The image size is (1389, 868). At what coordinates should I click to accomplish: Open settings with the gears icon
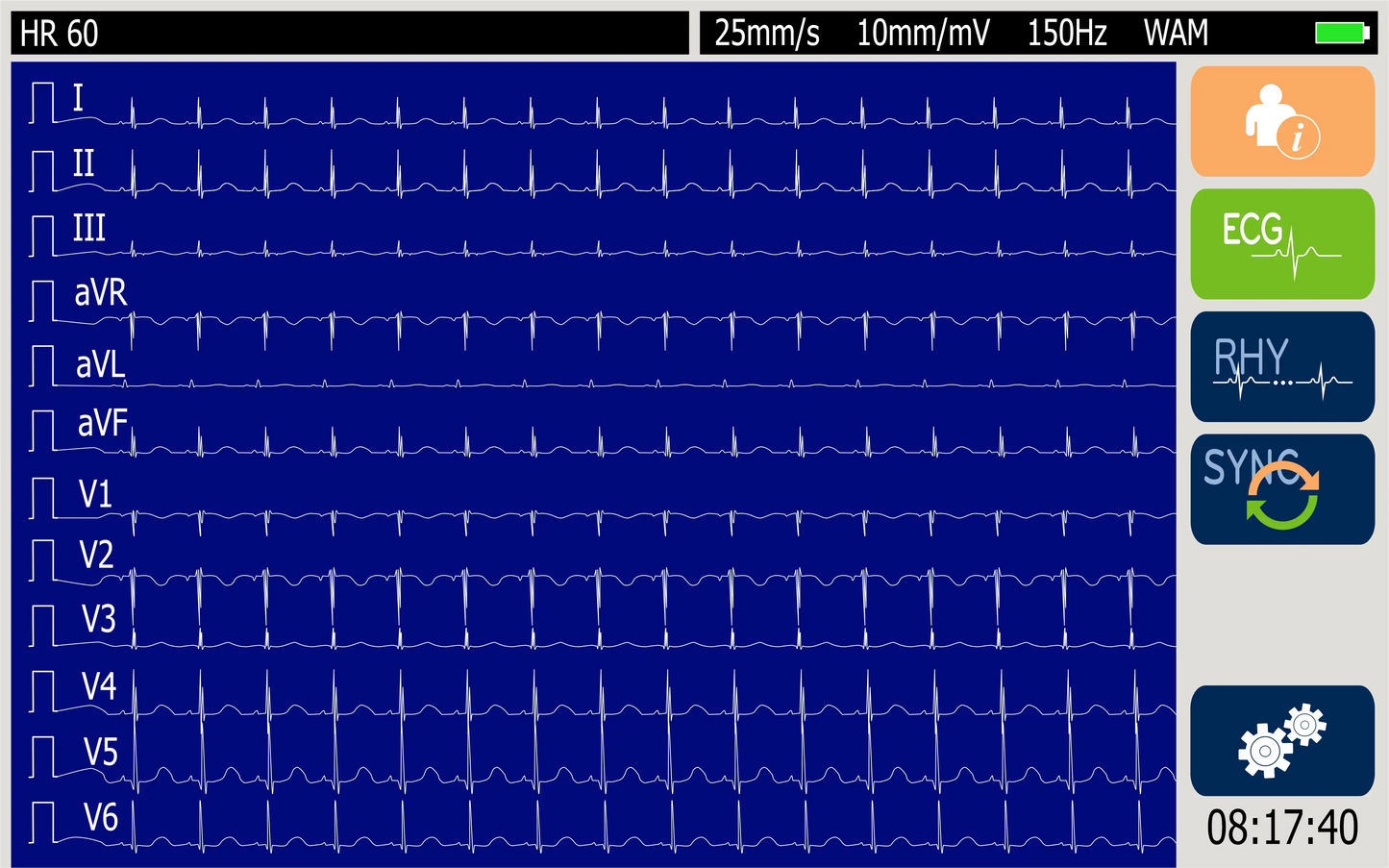1281,740
